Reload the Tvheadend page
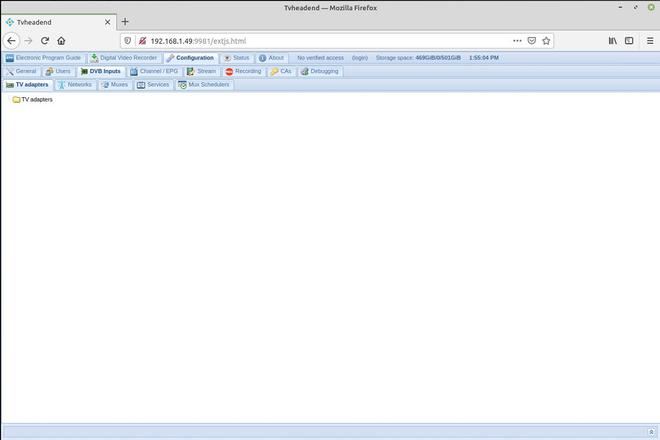This screenshot has width=660, height=440. coord(45,41)
